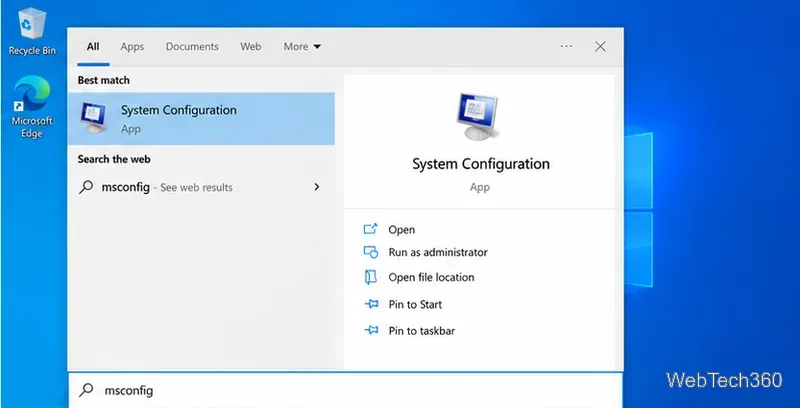Click the Pin to Start pin icon

(371, 304)
